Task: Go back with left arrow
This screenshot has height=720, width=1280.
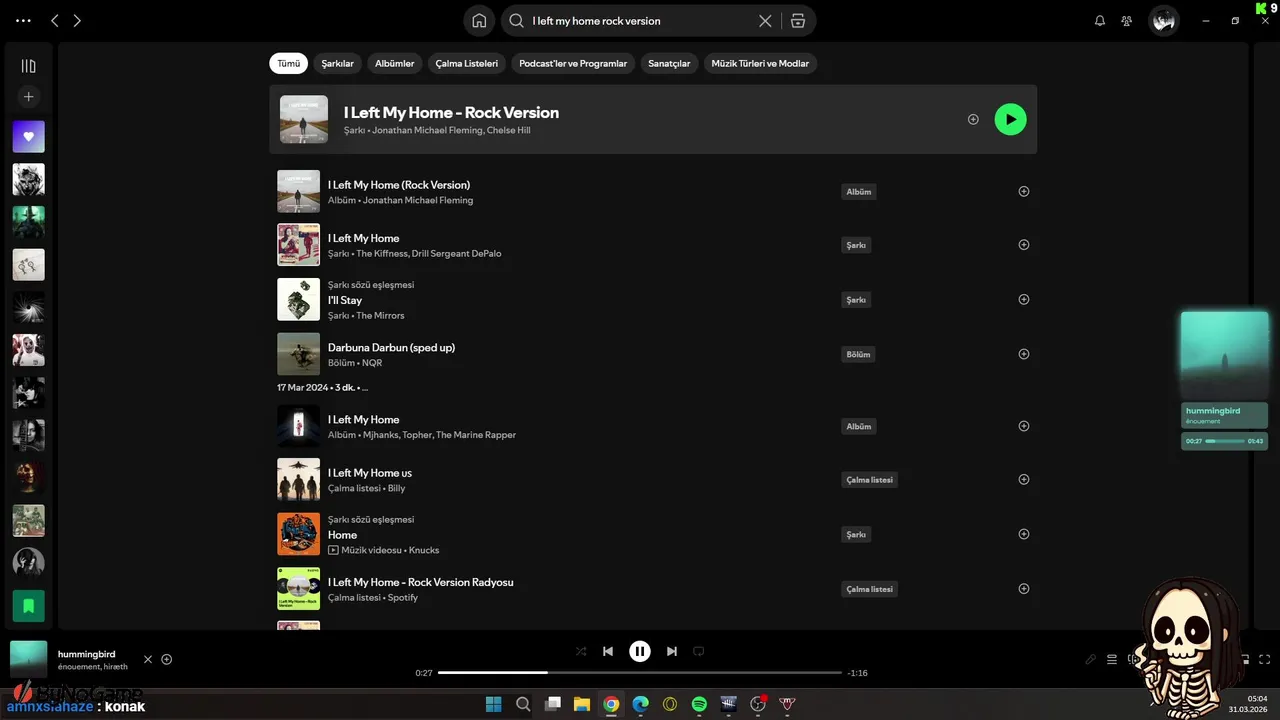Action: click(x=55, y=21)
